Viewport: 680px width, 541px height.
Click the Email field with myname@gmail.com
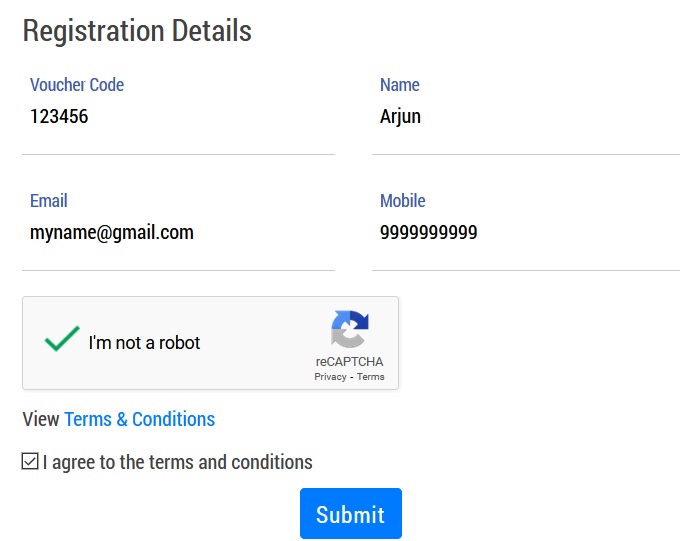(x=178, y=233)
